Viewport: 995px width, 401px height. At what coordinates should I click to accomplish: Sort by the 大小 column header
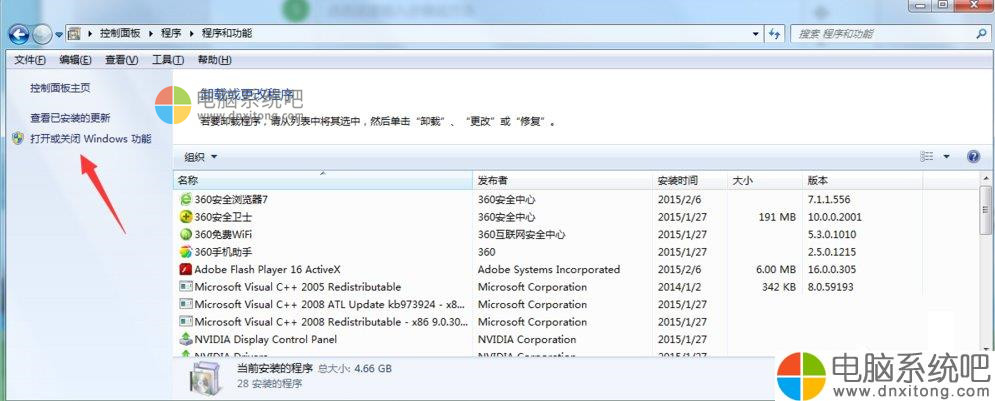tap(765, 181)
